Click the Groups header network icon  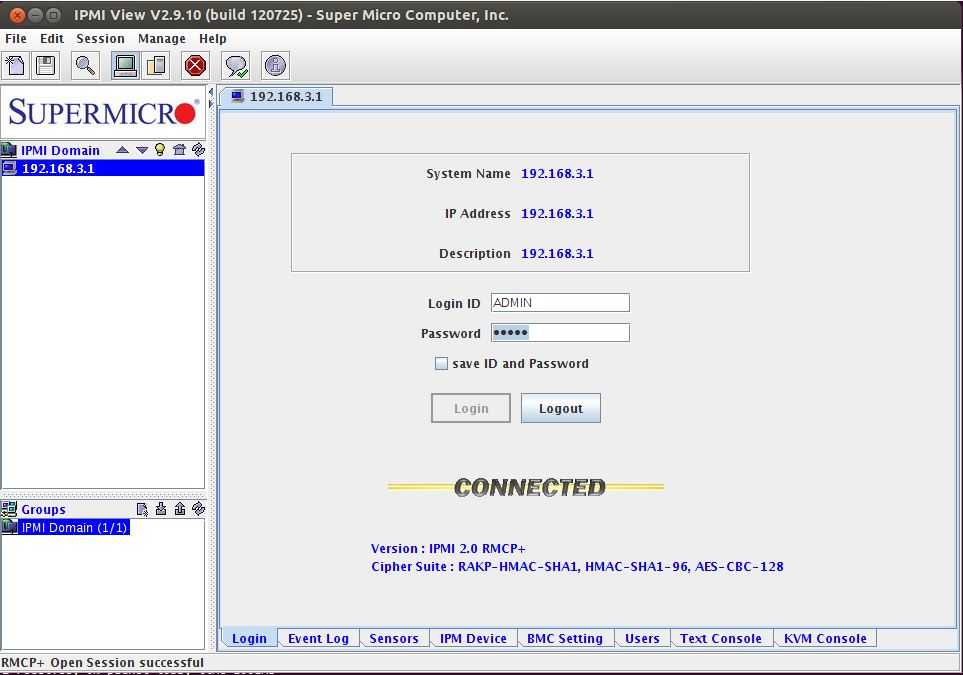(9, 509)
